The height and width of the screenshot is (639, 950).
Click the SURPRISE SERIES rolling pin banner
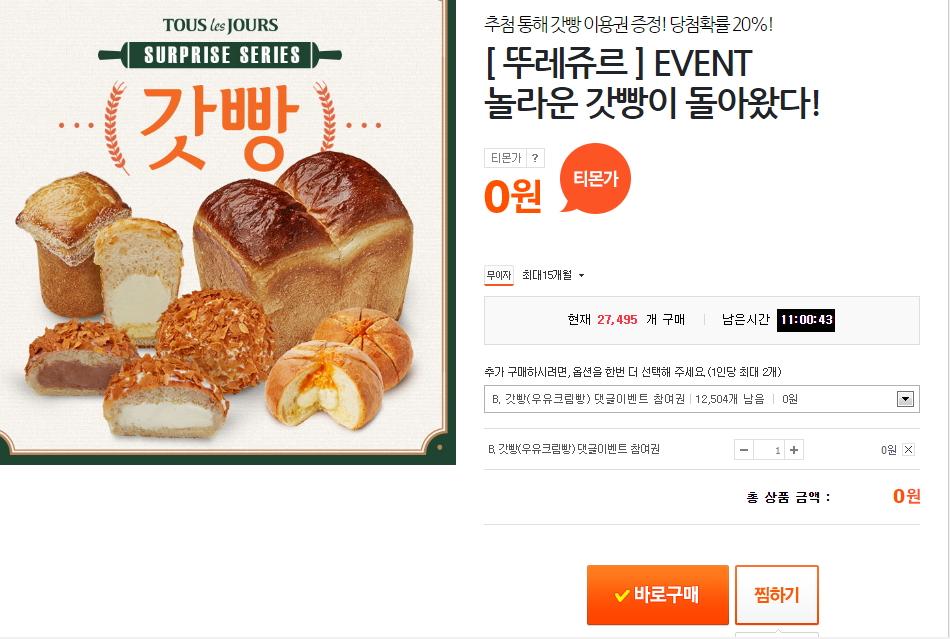(220, 55)
